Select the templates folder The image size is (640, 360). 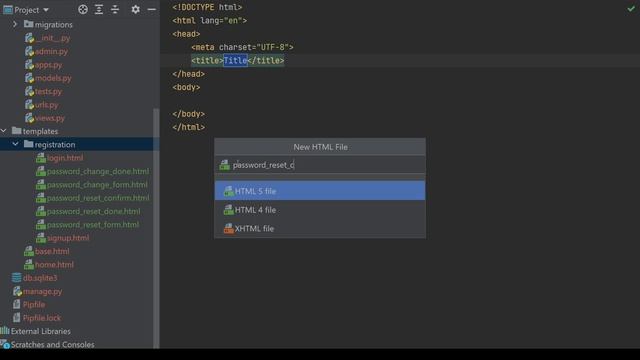(x=40, y=131)
